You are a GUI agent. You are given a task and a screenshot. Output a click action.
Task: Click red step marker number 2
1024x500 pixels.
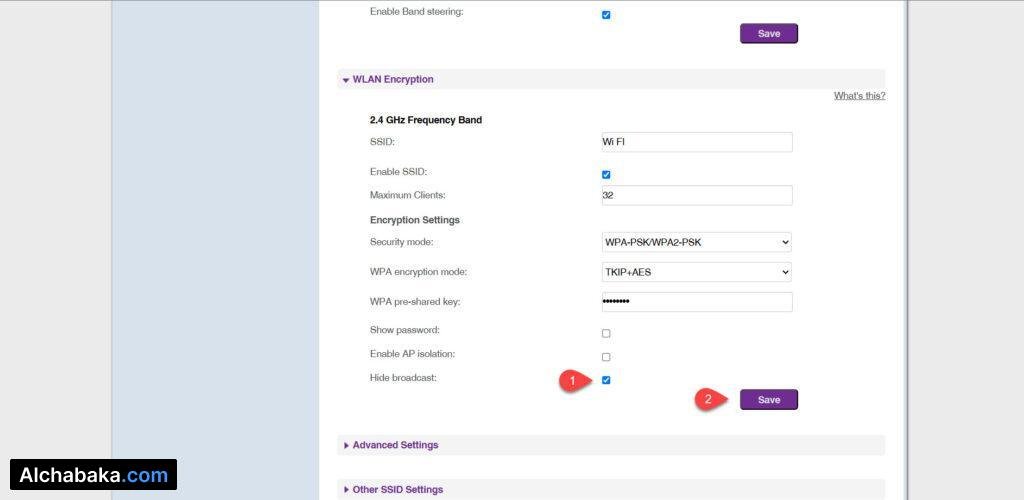coord(707,400)
